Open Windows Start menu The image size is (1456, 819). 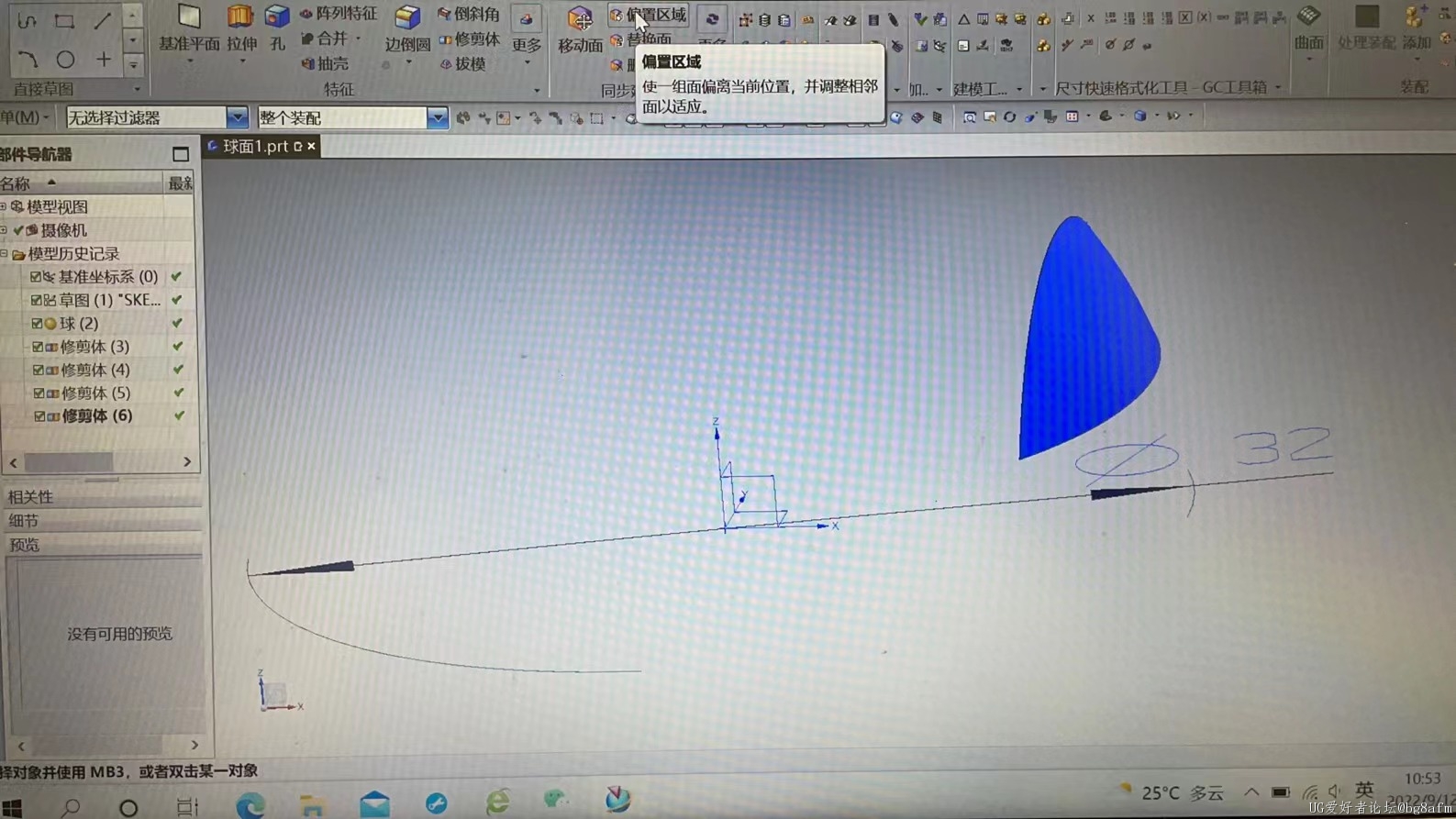(12, 806)
